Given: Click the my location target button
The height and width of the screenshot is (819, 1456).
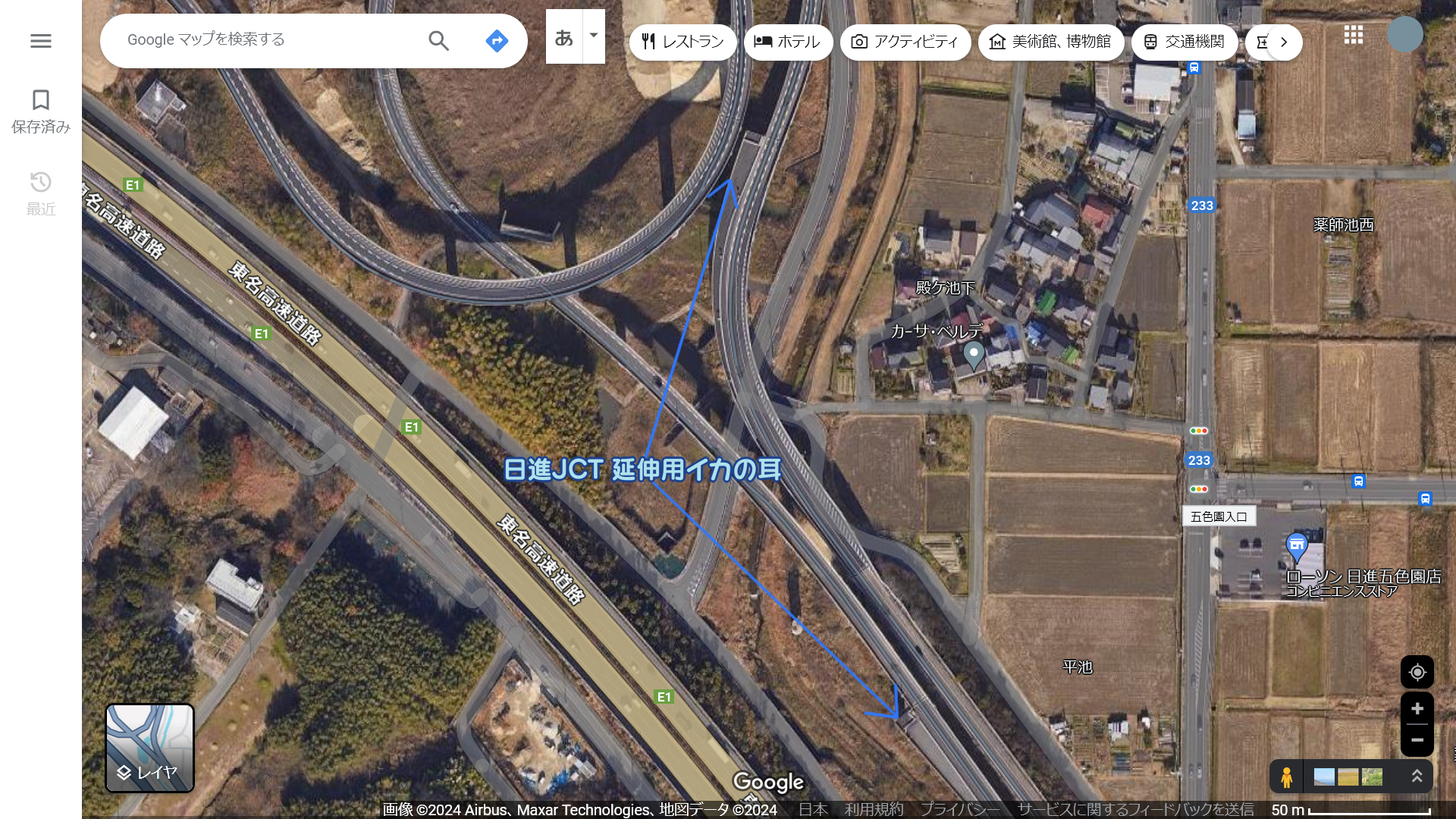Looking at the screenshot, I should 1417,672.
